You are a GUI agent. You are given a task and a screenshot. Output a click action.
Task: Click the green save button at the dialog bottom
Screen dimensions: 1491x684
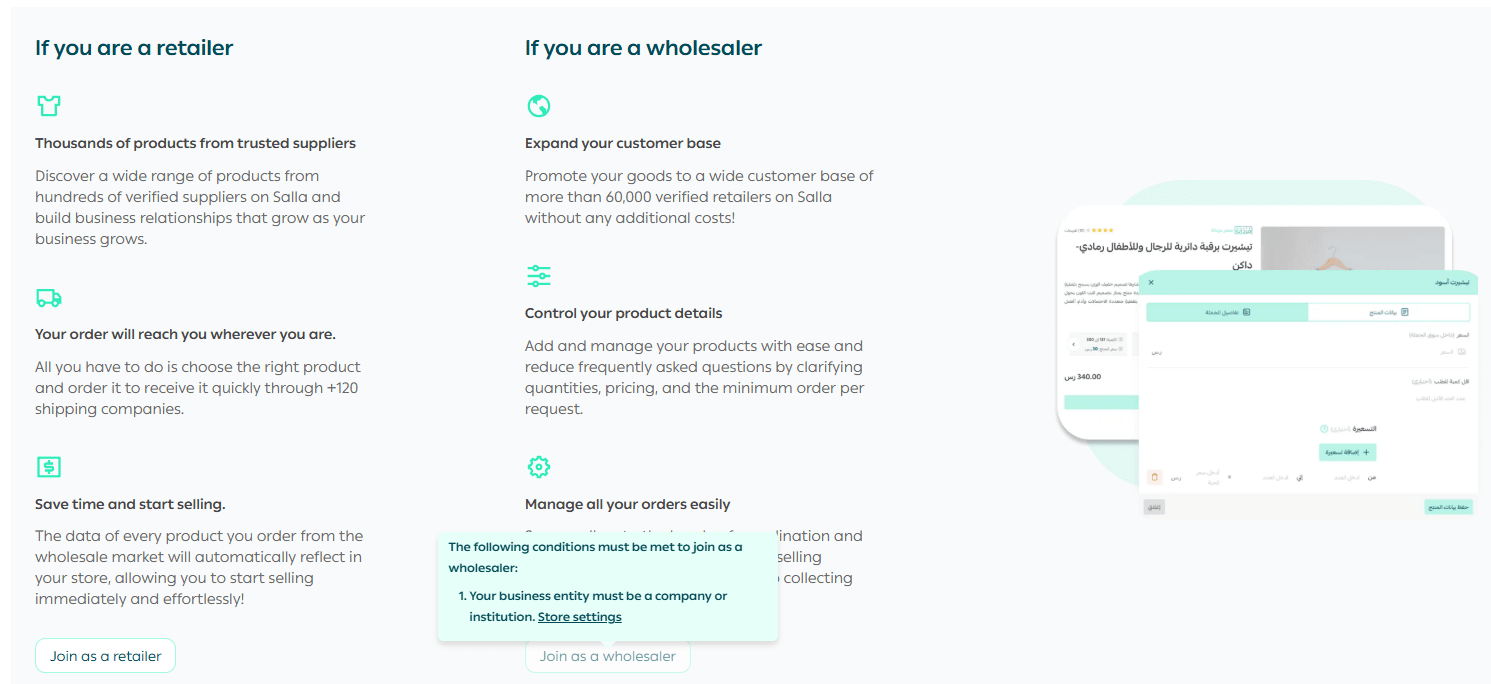[1448, 507]
